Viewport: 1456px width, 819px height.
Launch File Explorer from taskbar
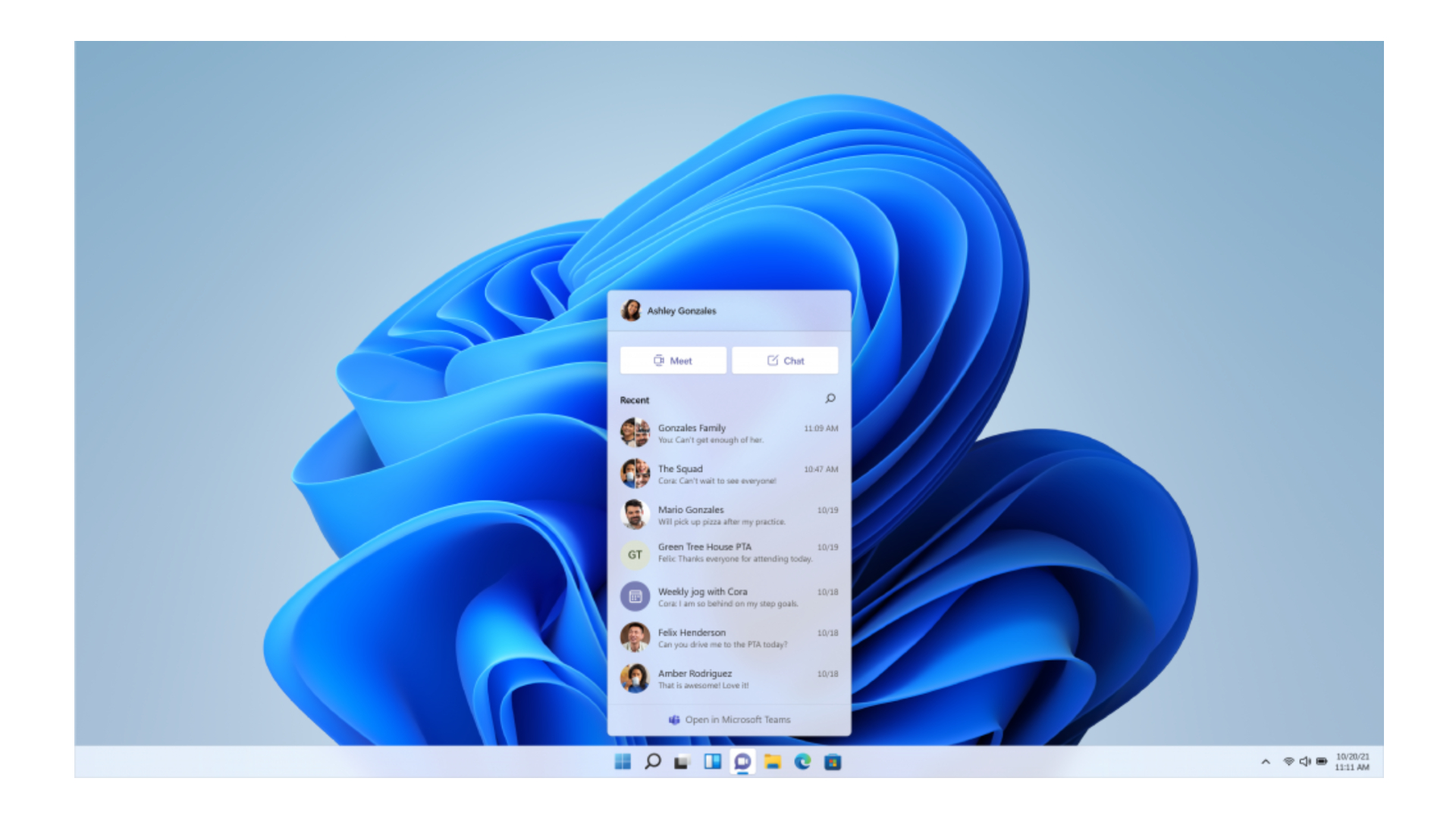point(773,761)
